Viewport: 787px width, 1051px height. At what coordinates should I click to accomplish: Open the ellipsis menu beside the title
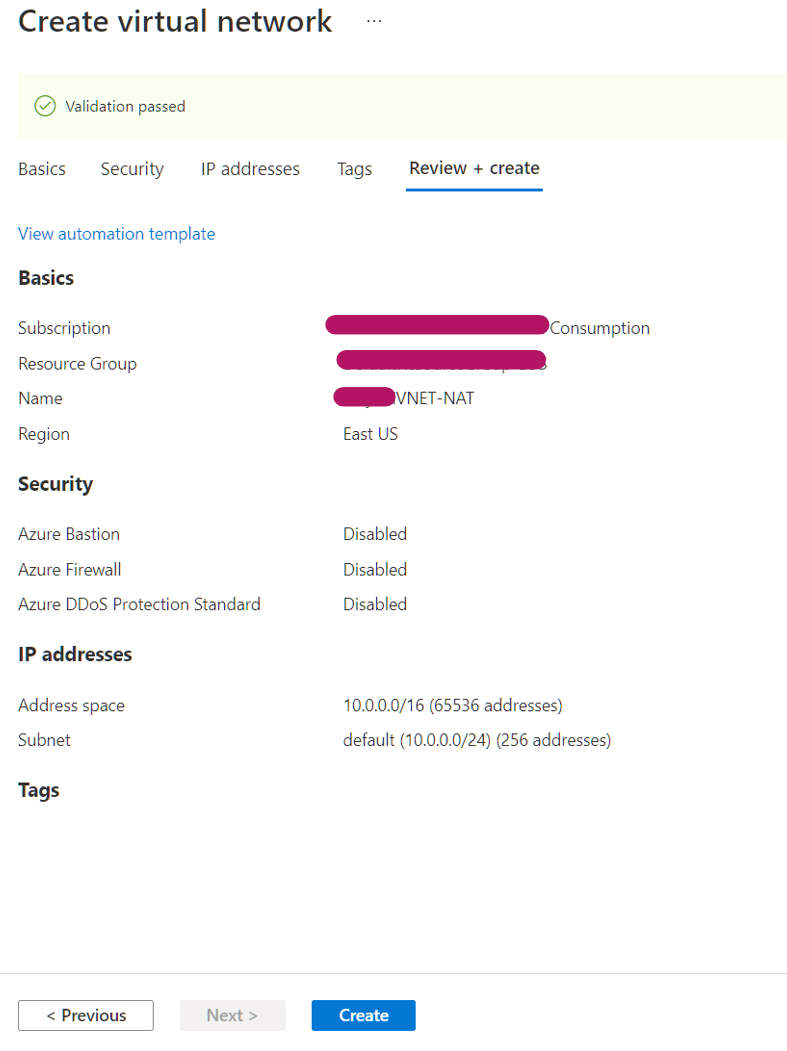pyautogui.click(x=374, y=21)
